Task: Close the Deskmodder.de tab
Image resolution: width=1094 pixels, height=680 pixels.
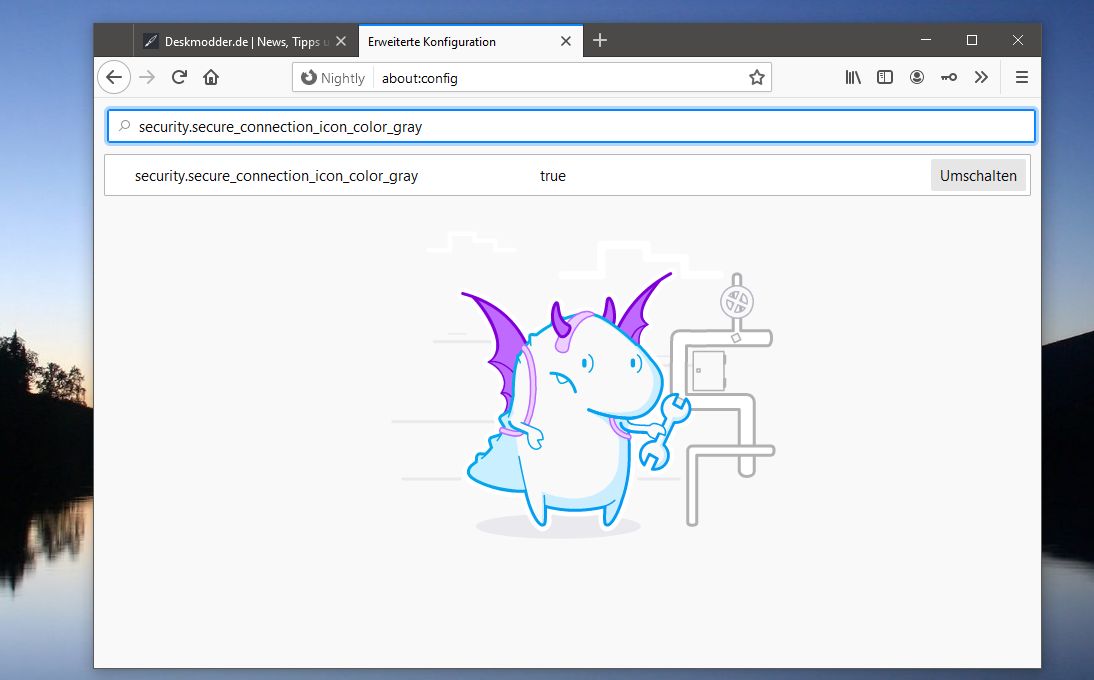Action: 340,41
